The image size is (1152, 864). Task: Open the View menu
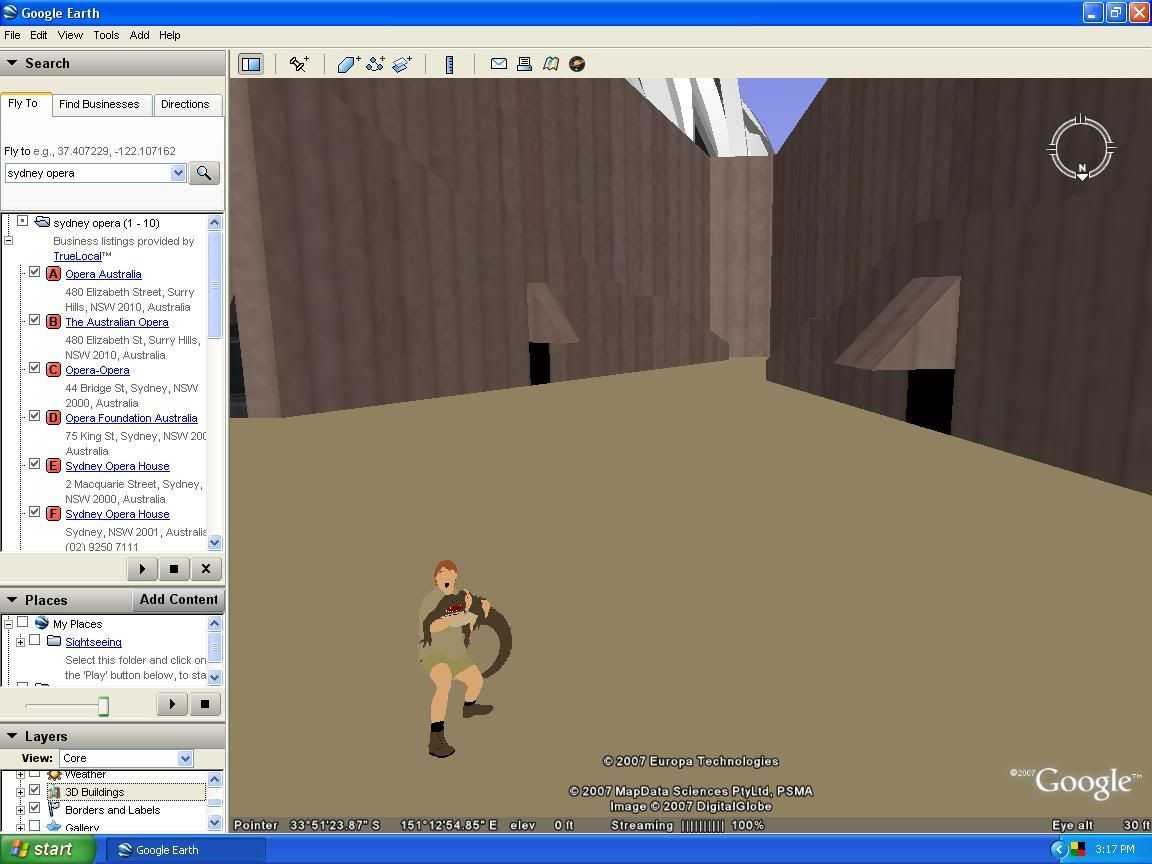[x=70, y=35]
